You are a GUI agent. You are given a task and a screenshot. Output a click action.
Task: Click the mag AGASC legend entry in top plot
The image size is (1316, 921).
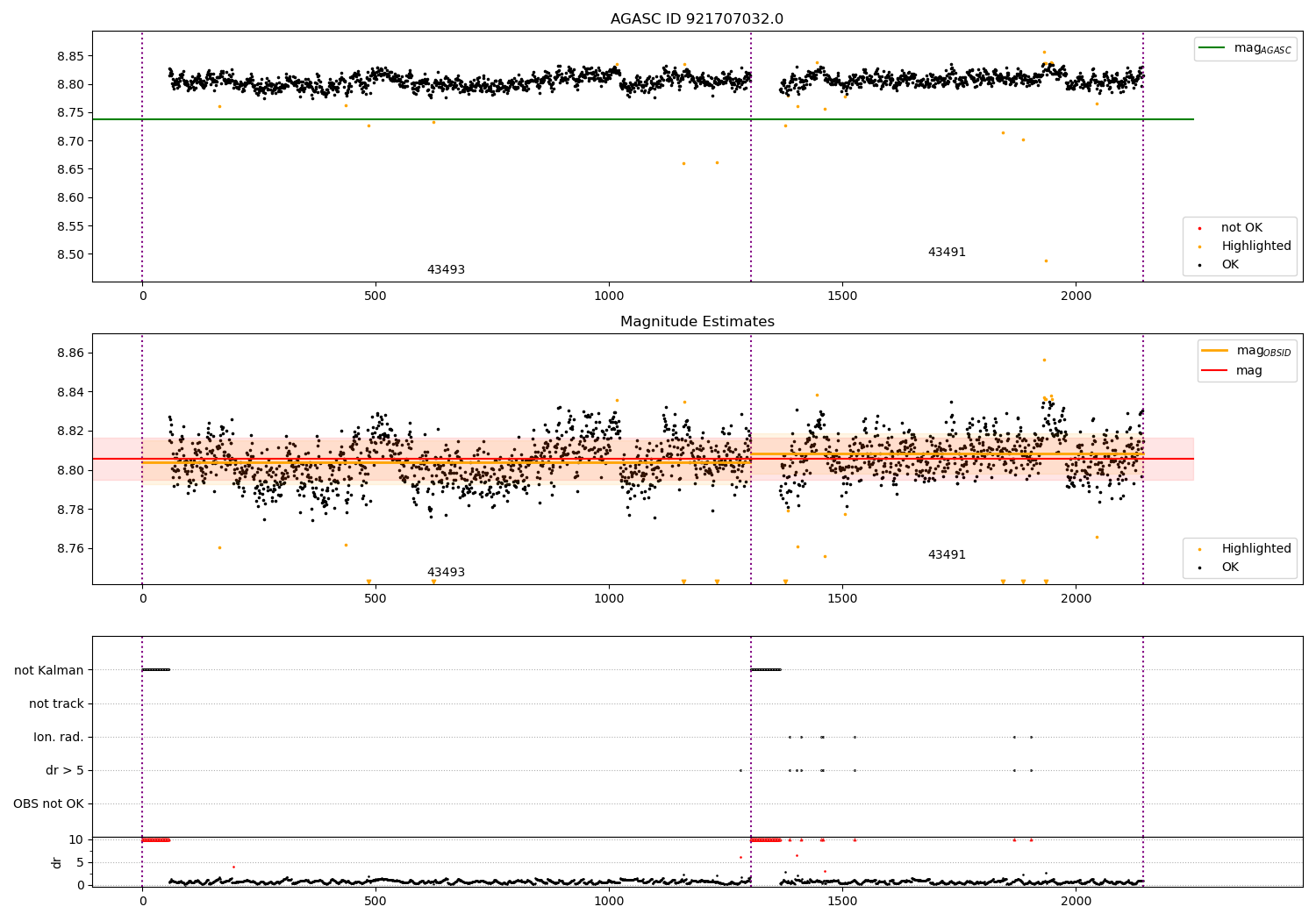pos(1246,48)
